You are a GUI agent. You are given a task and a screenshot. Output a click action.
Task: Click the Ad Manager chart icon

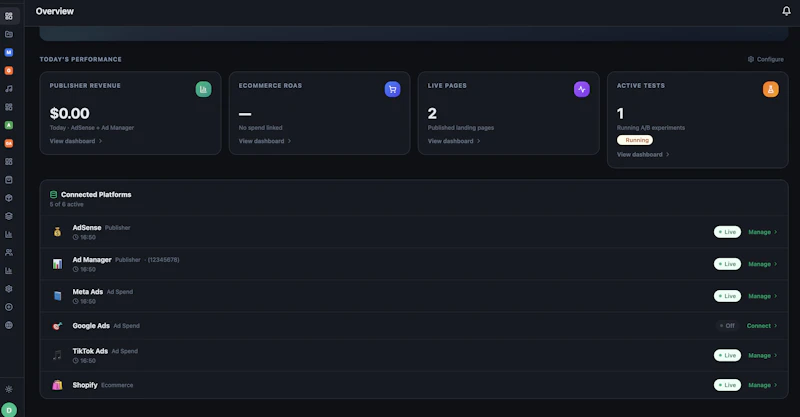(57, 264)
